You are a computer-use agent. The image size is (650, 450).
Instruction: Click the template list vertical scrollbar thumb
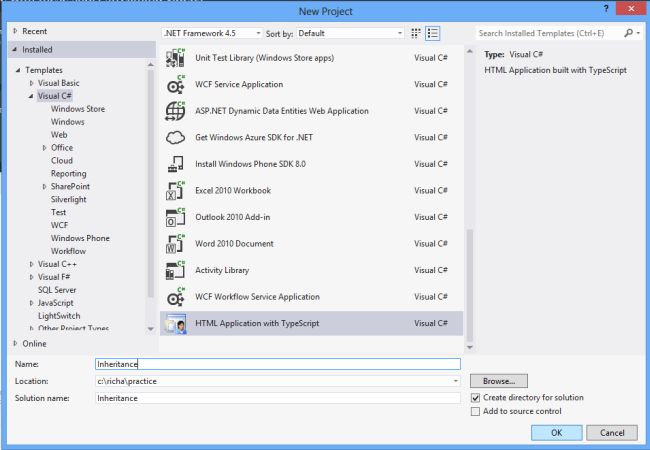[470, 285]
